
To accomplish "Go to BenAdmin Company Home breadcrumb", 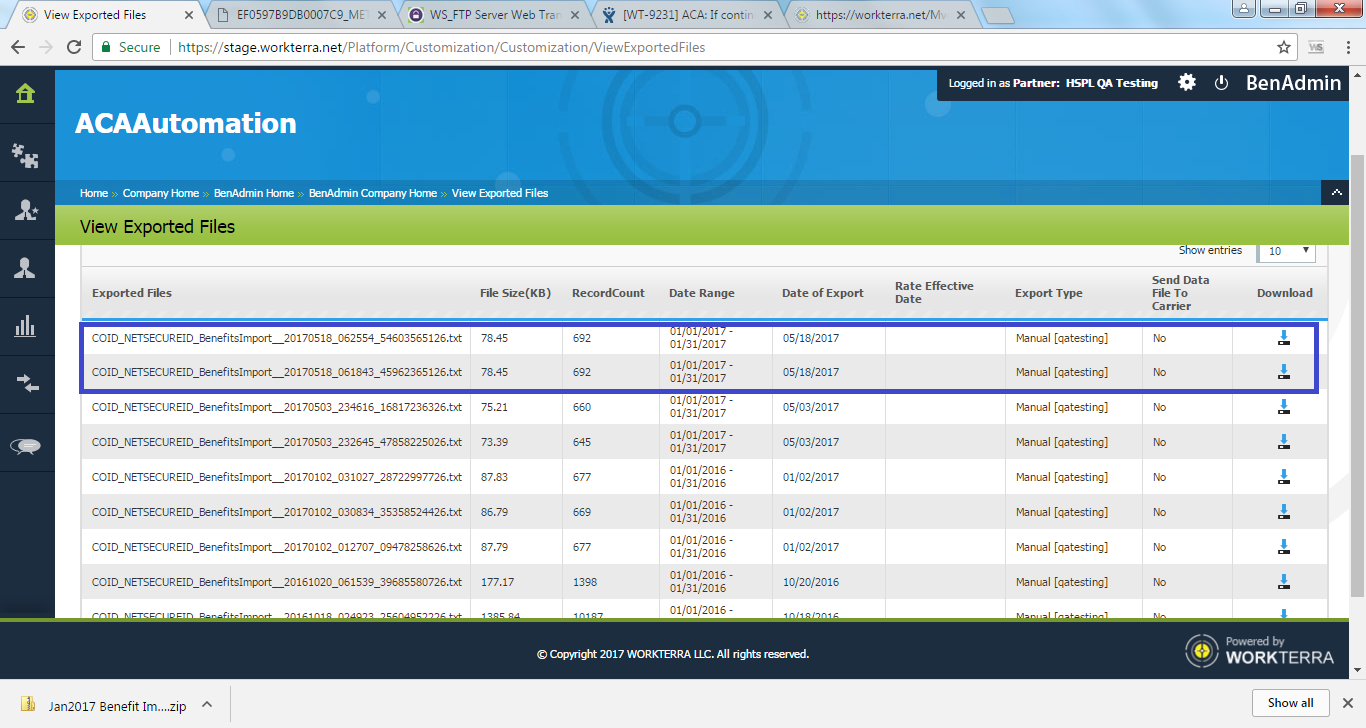I will (373, 193).
